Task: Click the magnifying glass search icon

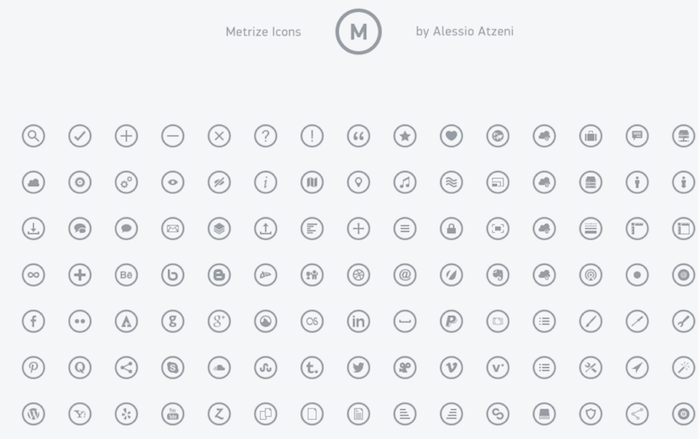Action: pos(33,136)
